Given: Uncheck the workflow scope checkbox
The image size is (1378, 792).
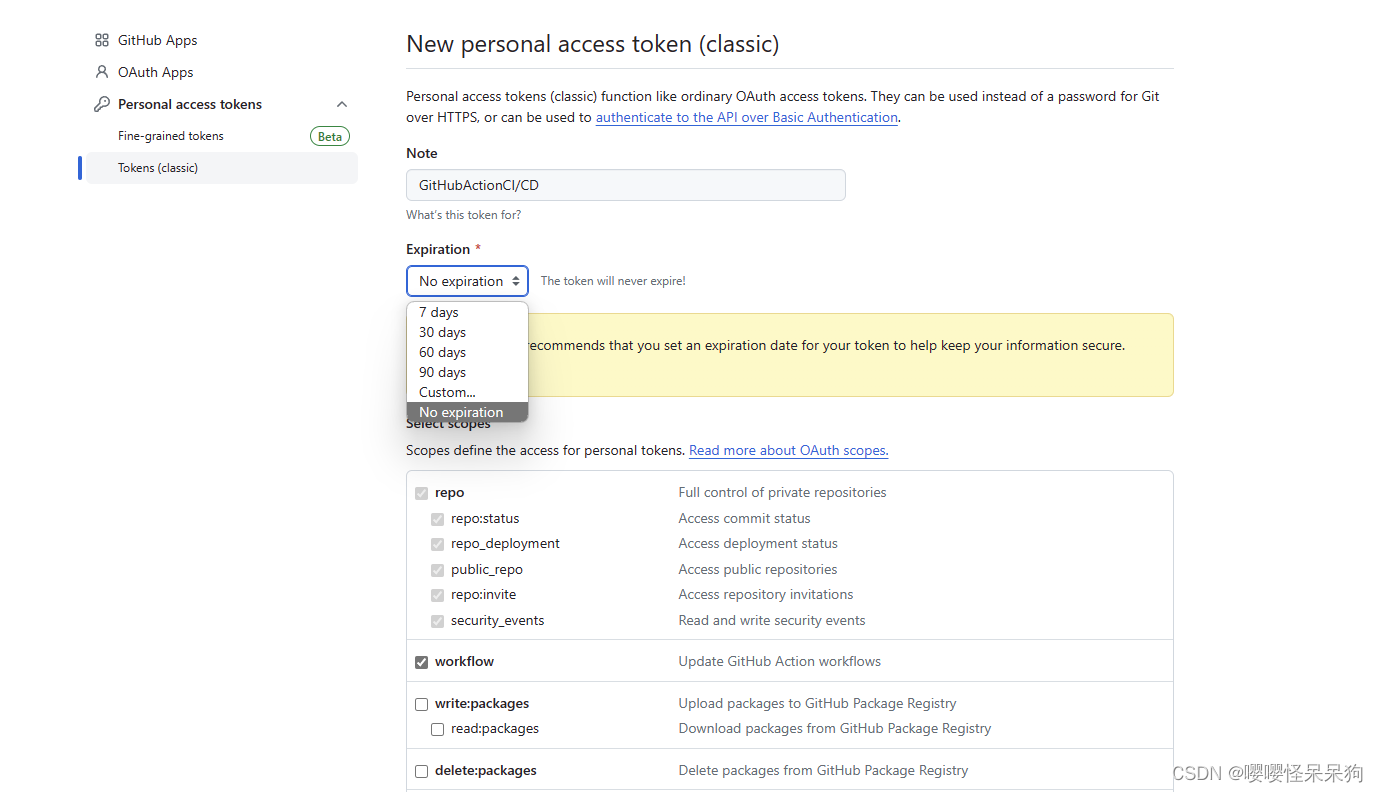Looking at the screenshot, I should 421,662.
